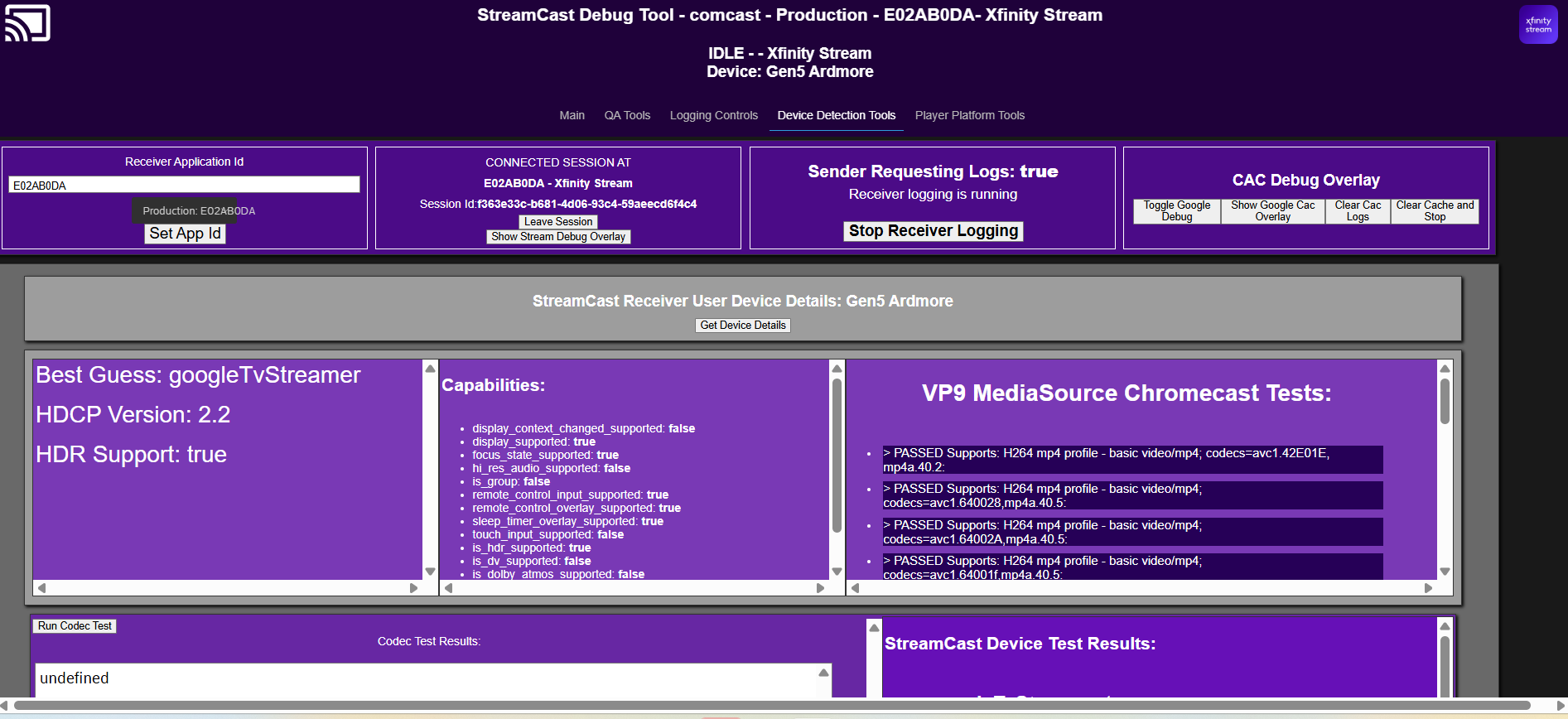Click the hi_res_audio_supported capability line
This screenshot has height=719, width=1568.
[x=551, y=468]
